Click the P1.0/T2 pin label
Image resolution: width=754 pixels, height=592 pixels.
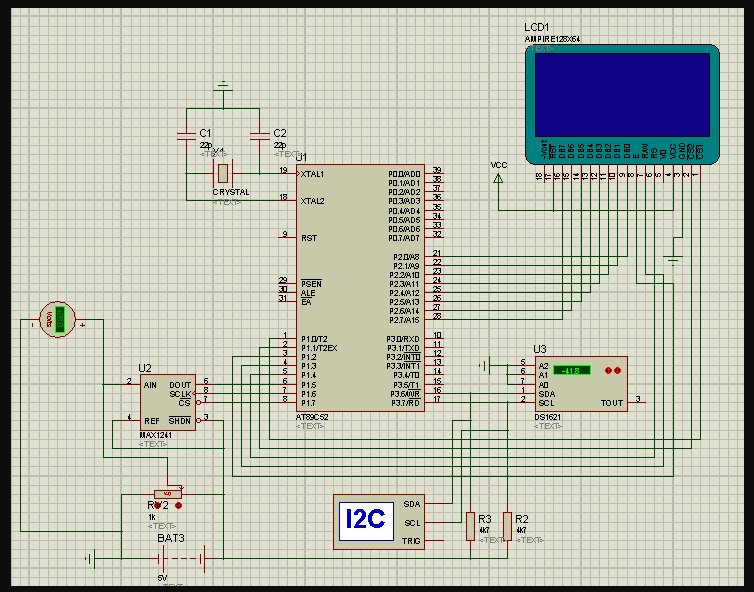point(314,339)
